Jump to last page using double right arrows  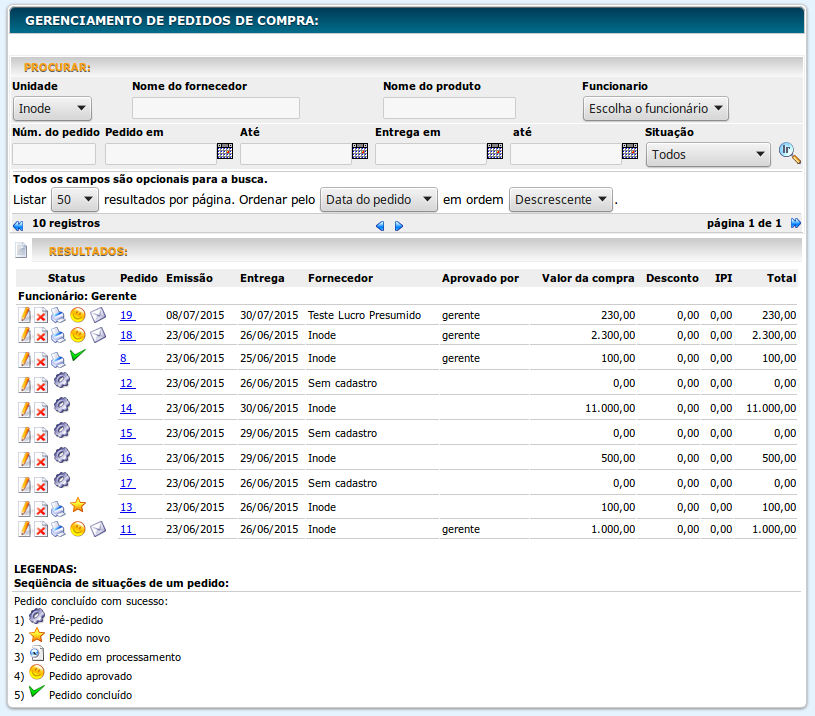tap(796, 224)
